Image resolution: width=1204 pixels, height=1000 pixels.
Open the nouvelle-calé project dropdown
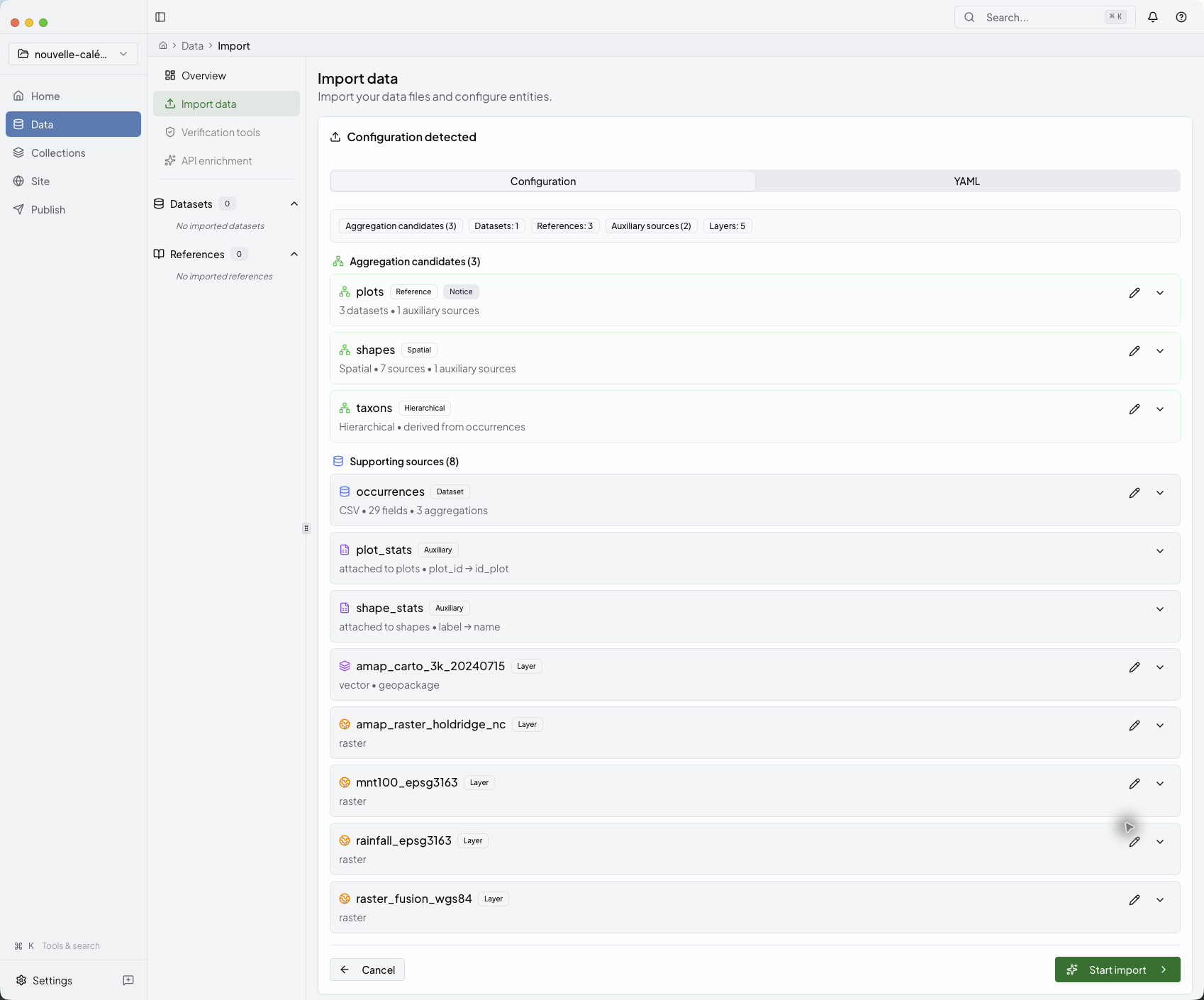(x=73, y=54)
